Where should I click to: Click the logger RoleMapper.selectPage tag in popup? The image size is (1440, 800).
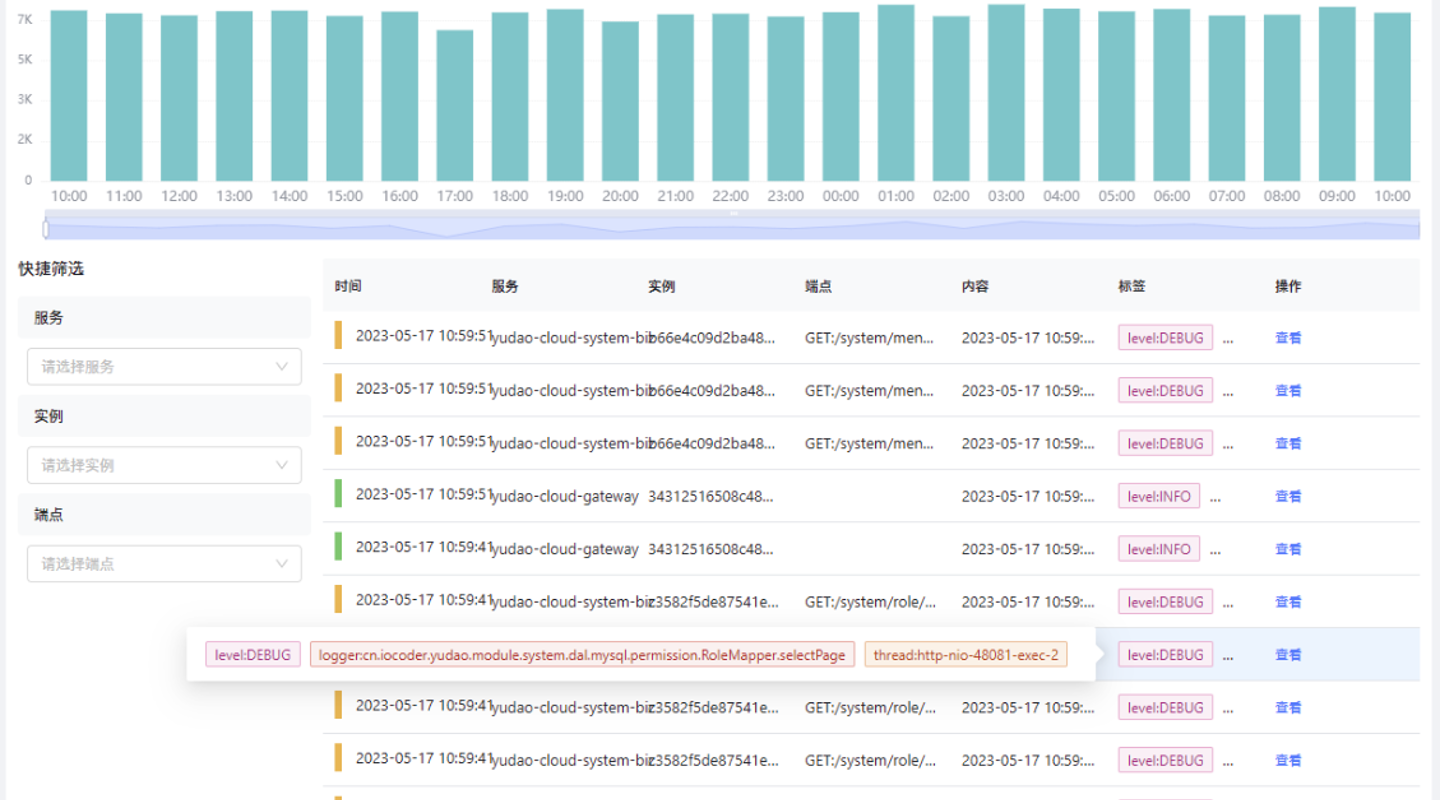click(582, 655)
